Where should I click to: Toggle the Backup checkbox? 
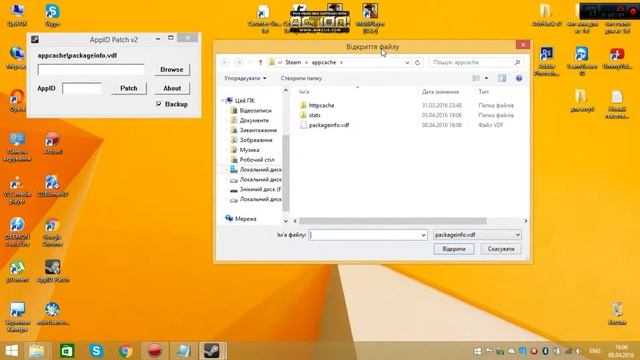click(159, 104)
